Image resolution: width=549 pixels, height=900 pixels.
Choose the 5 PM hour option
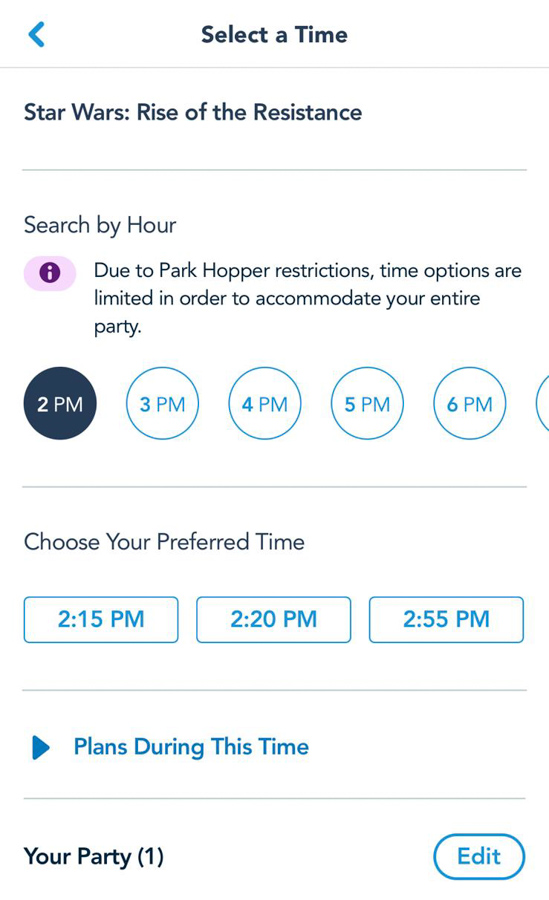click(368, 404)
